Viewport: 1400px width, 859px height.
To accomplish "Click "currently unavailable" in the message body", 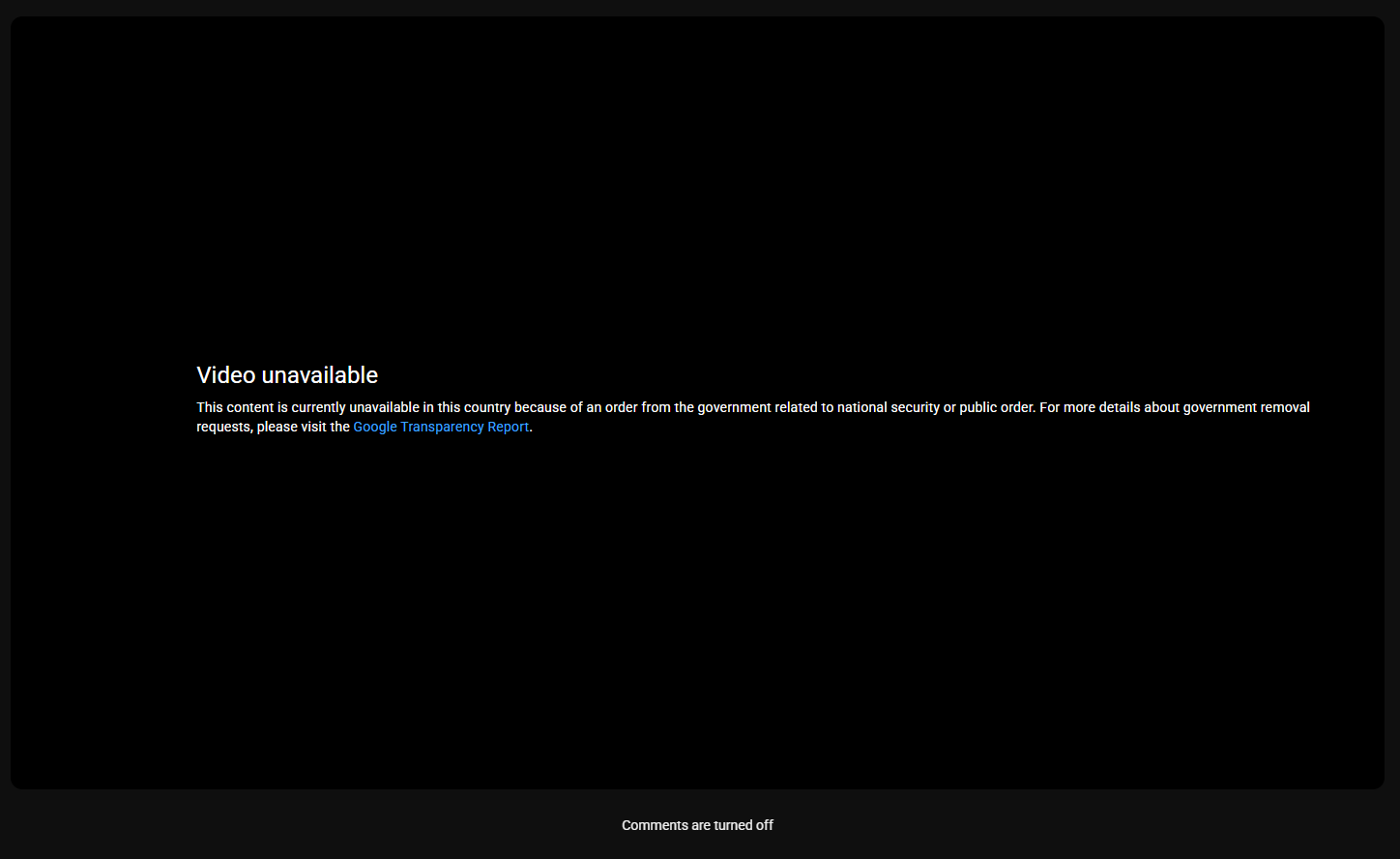I will (x=355, y=407).
